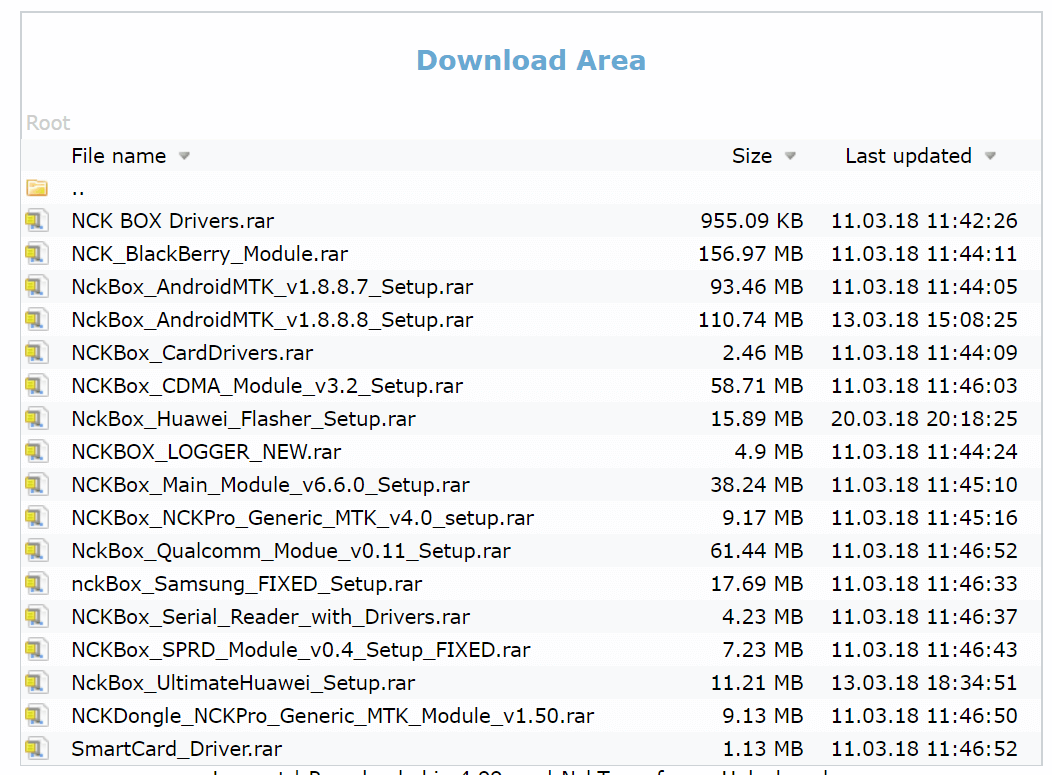Click the icon beside NckBox_UltimateHuawei_Setup.rar

tap(37, 683)
